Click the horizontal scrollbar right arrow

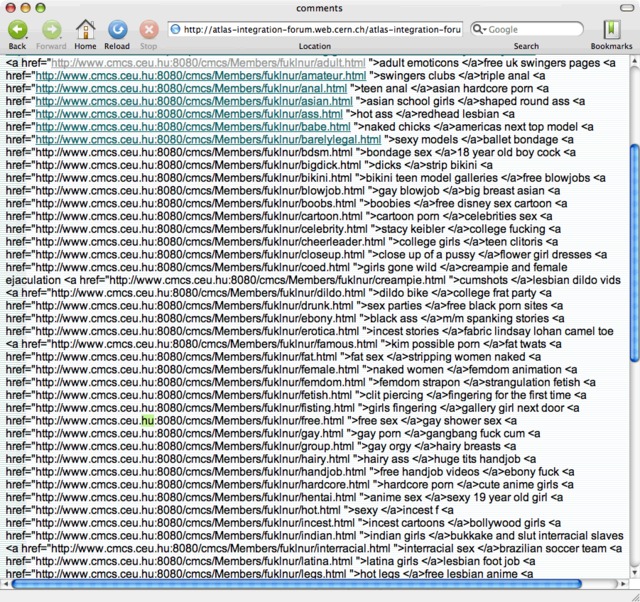pyautogui.click(x=623, y=584)
